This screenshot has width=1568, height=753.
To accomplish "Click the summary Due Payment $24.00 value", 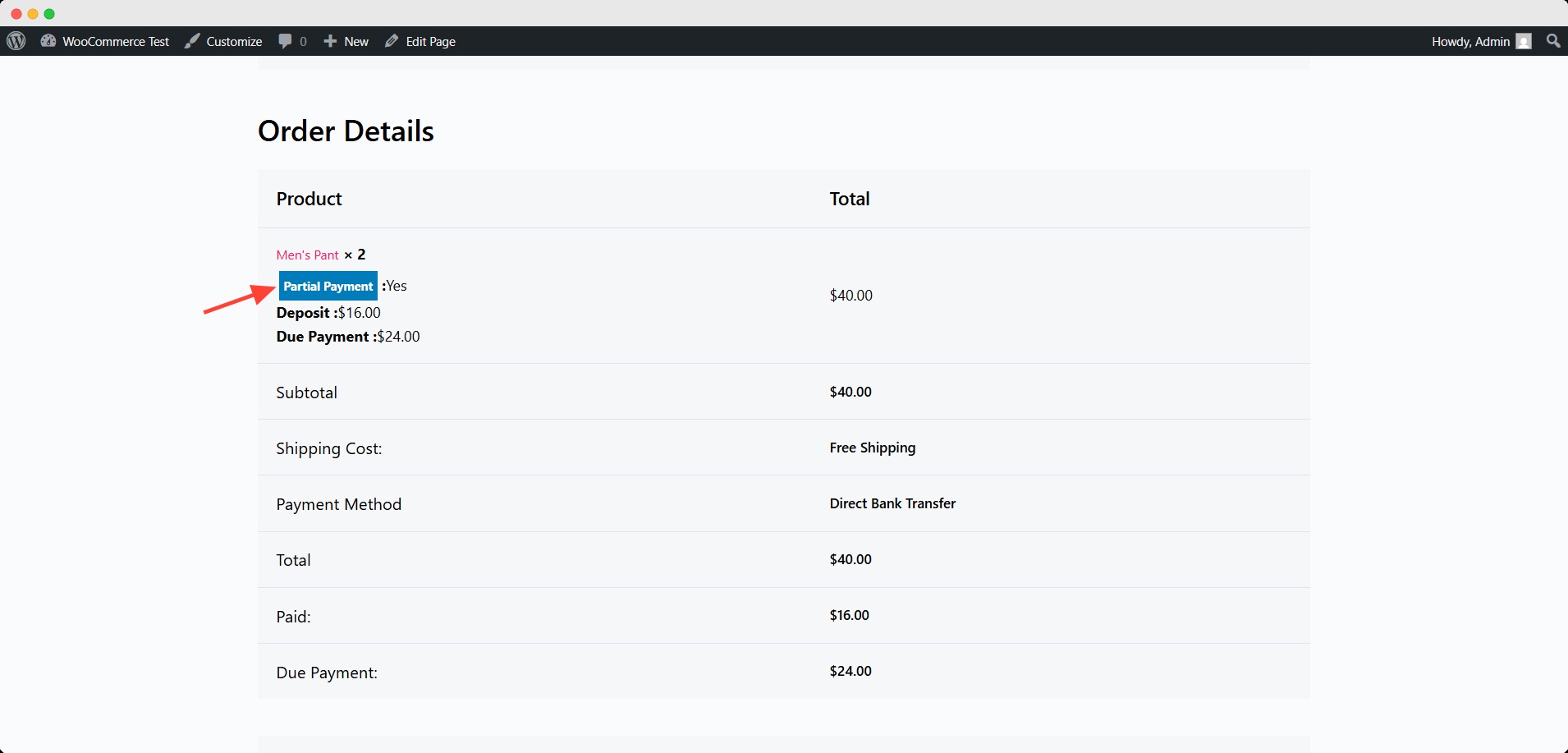I will coord(850,671).
